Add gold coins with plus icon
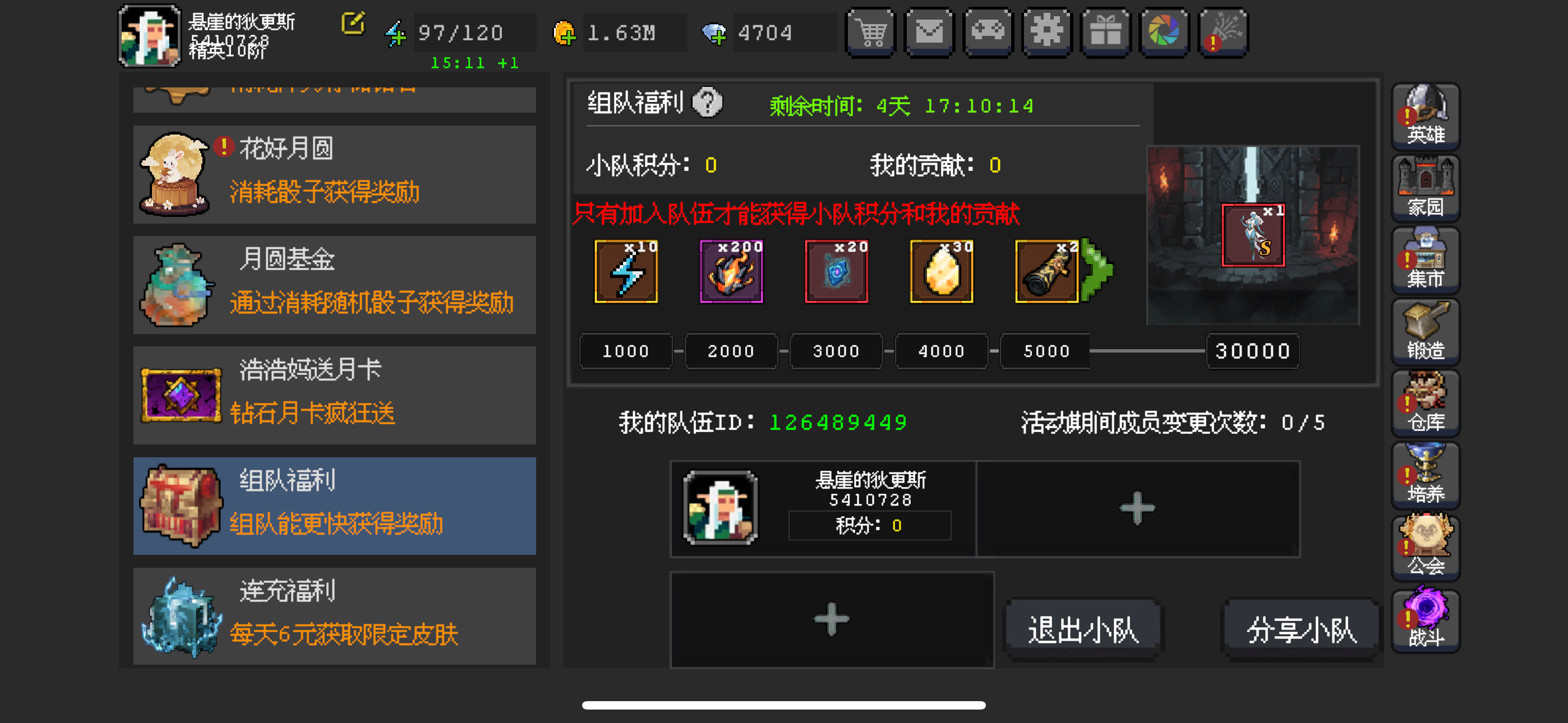 click(x=564, y=33)
